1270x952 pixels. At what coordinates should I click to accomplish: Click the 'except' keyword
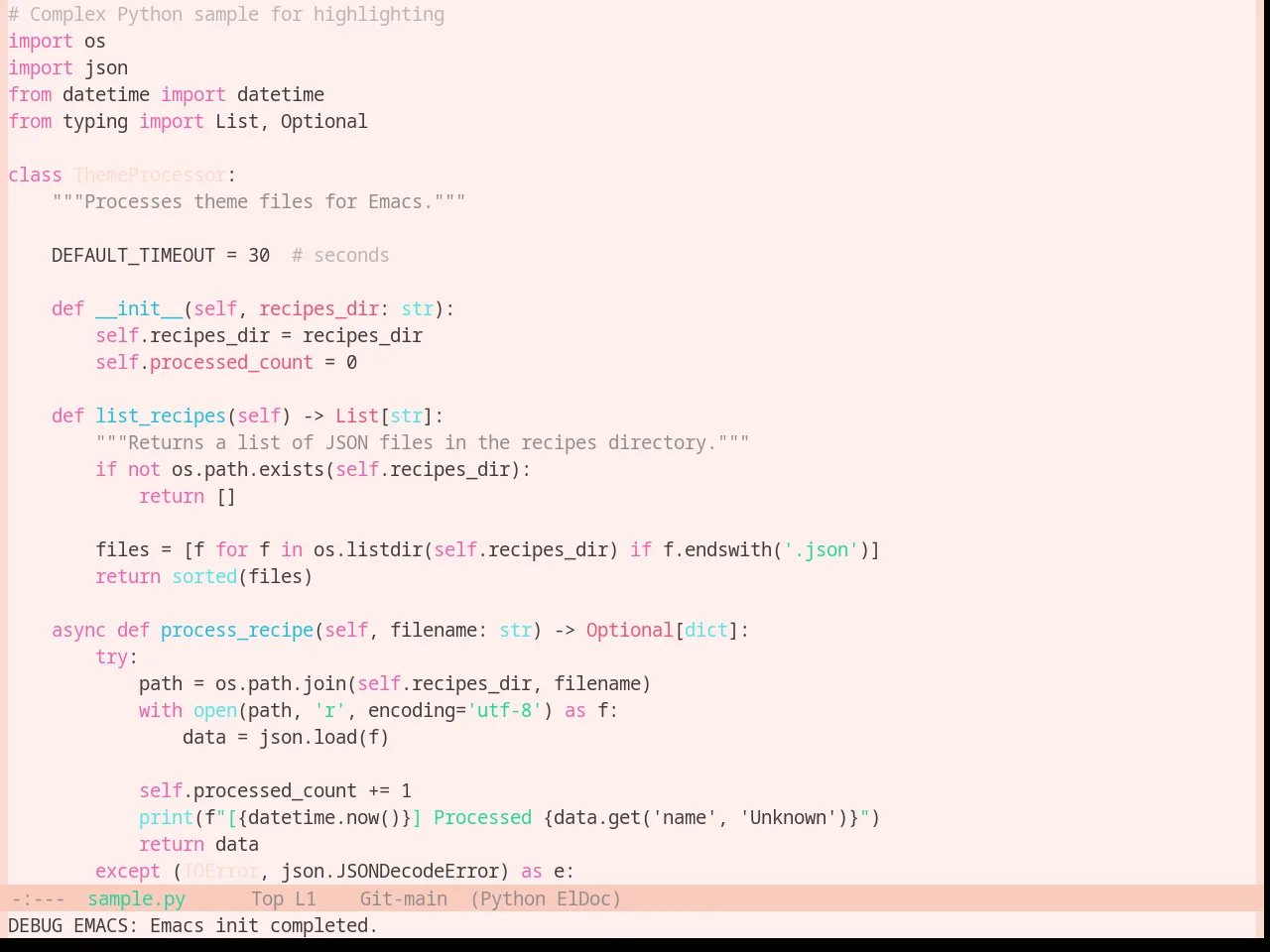(128, 872)
